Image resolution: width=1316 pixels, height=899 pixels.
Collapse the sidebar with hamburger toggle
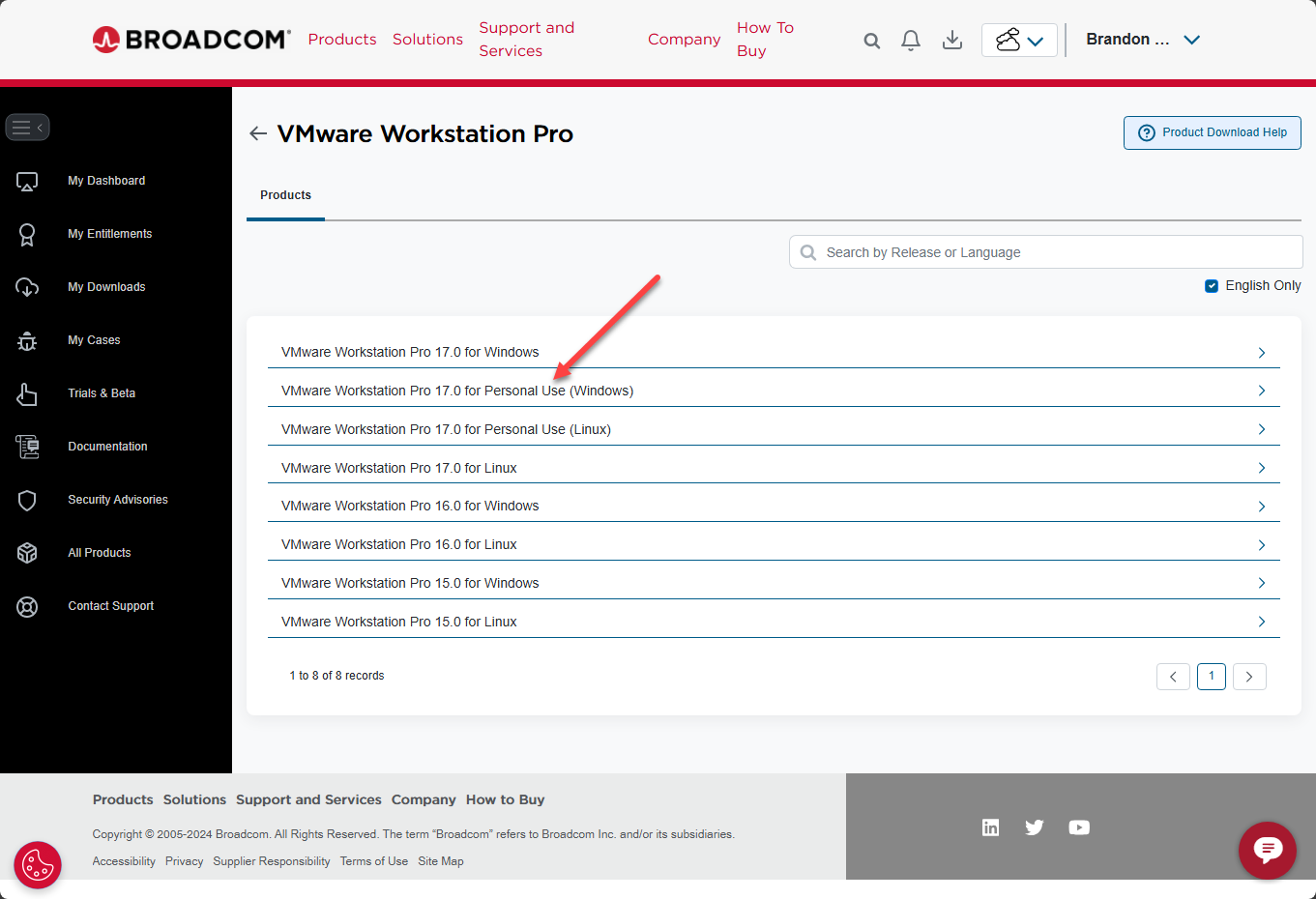pyautogui.click(x=27, y=128)
